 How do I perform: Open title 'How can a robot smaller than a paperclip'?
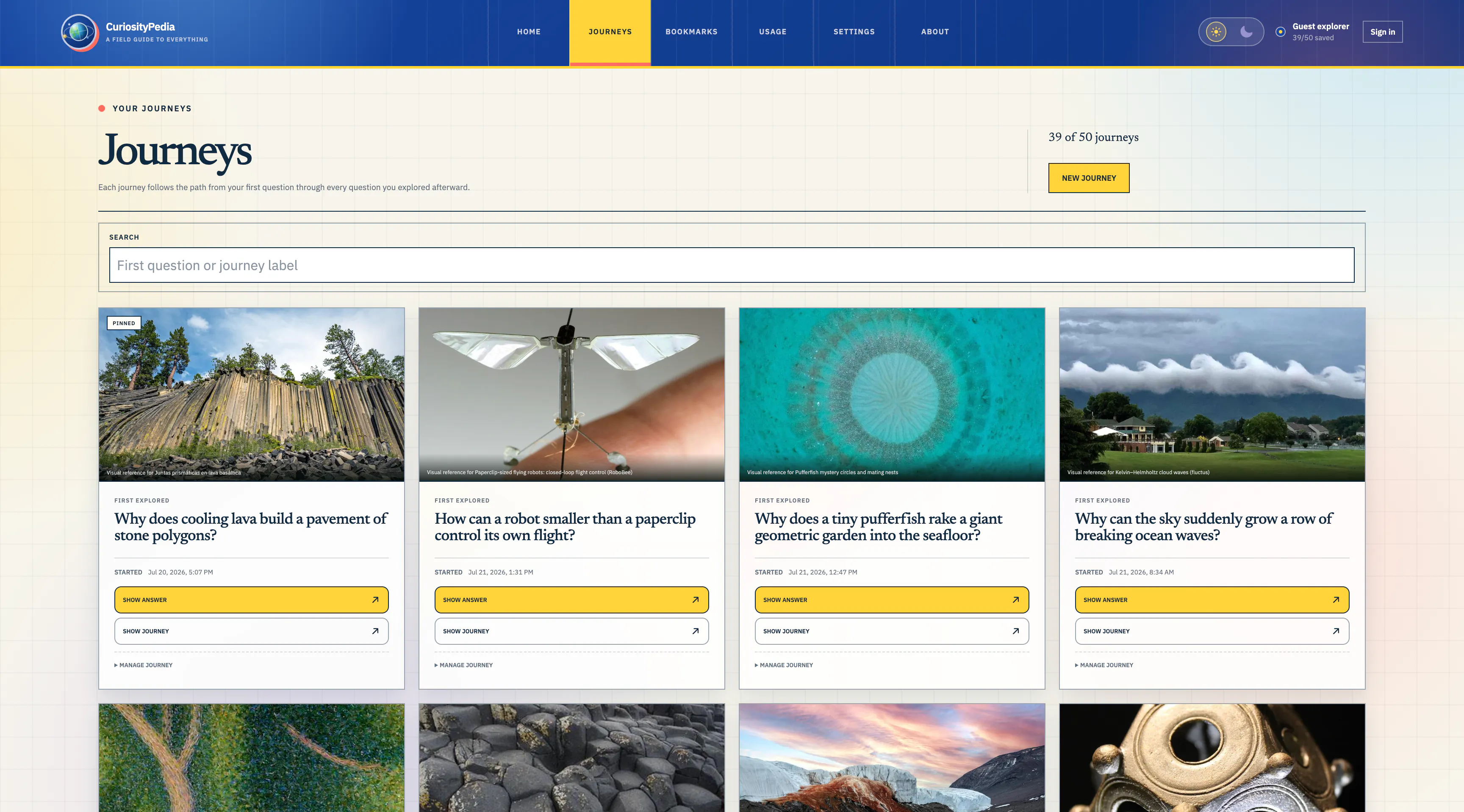pos(565,526)
